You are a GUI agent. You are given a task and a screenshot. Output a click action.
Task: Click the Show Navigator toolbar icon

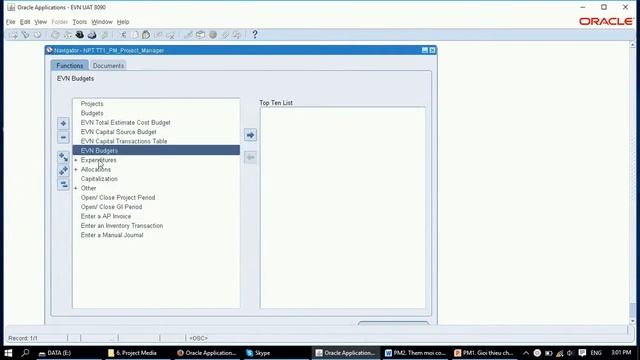click(x=38, y=35)
